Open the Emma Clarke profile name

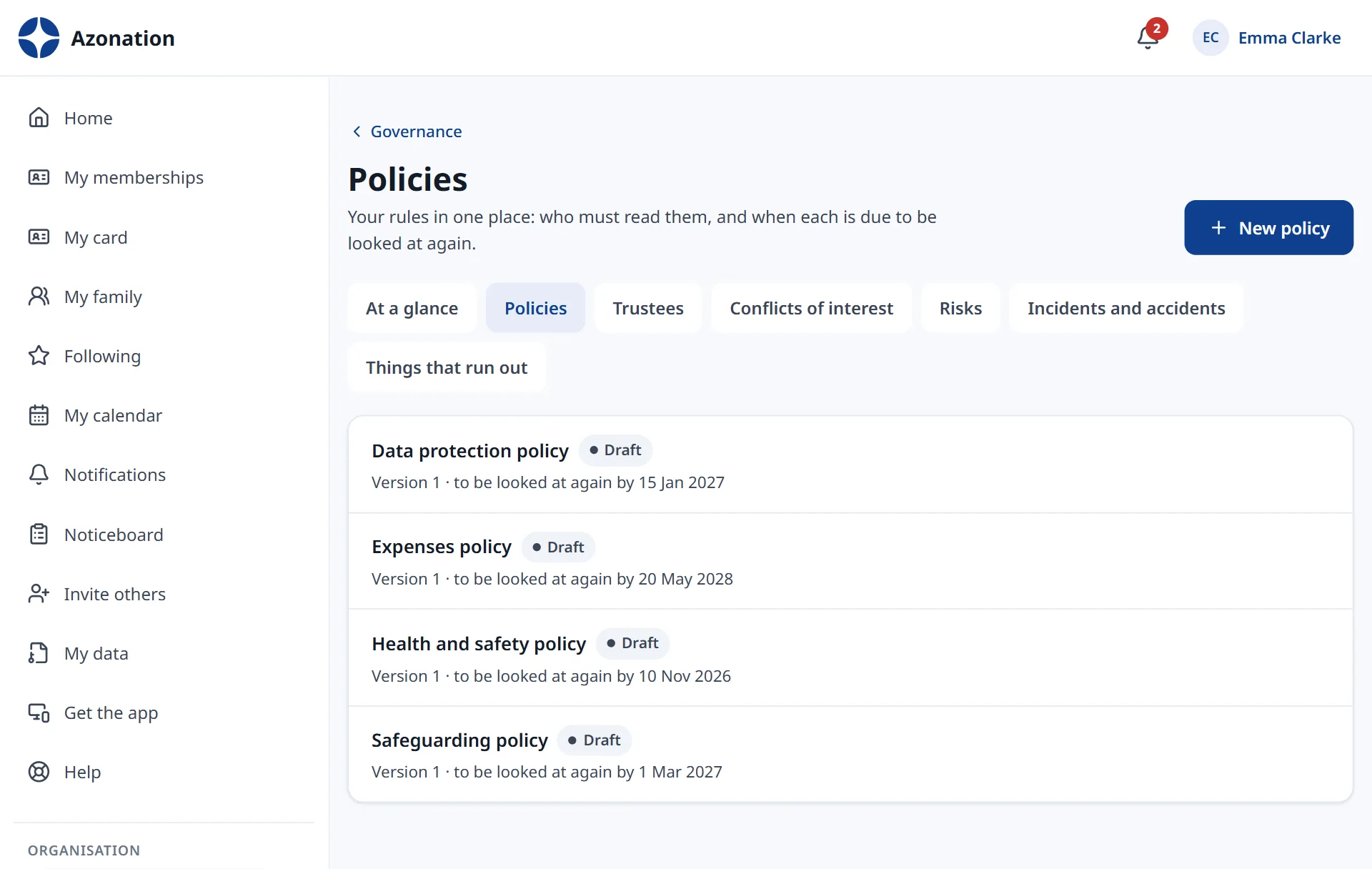point(1289,38)
